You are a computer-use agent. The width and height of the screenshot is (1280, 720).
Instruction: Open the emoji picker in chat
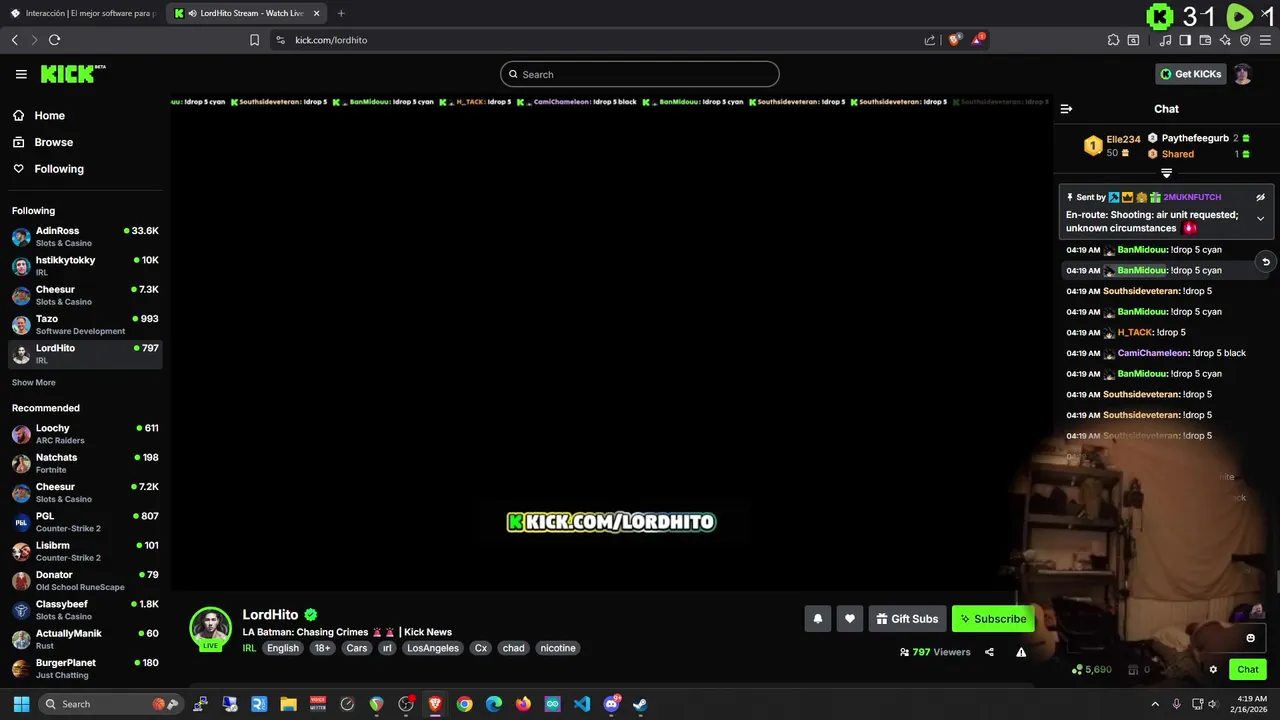click(1250, 638)
